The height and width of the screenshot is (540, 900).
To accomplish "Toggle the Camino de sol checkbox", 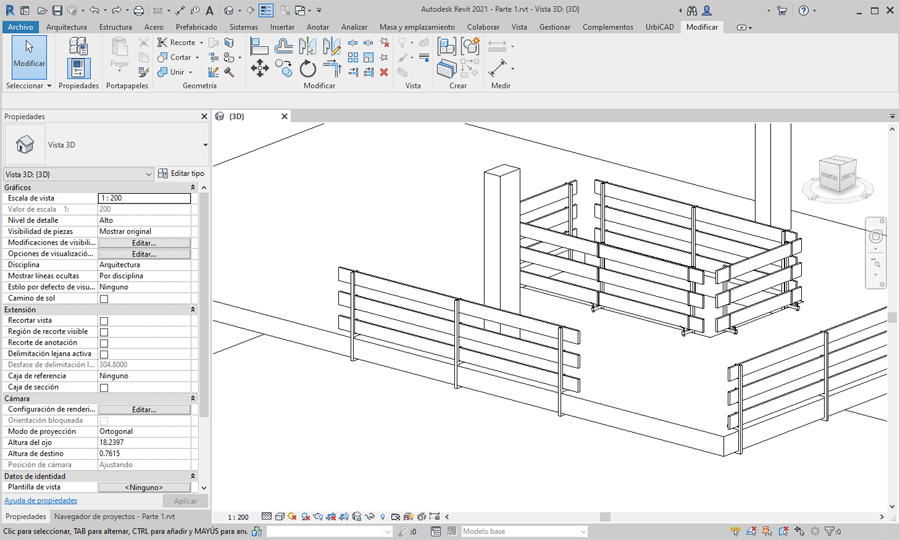I will pyautogui.click(x=104, y=299).
